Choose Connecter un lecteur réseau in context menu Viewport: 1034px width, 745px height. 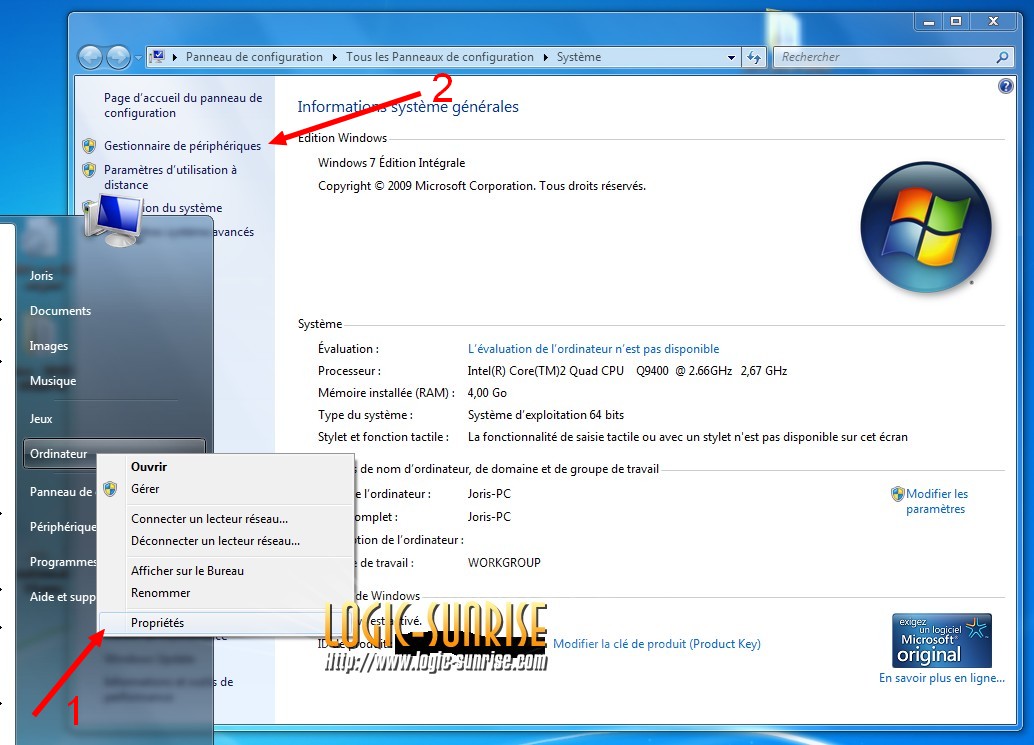coord(209,519)
